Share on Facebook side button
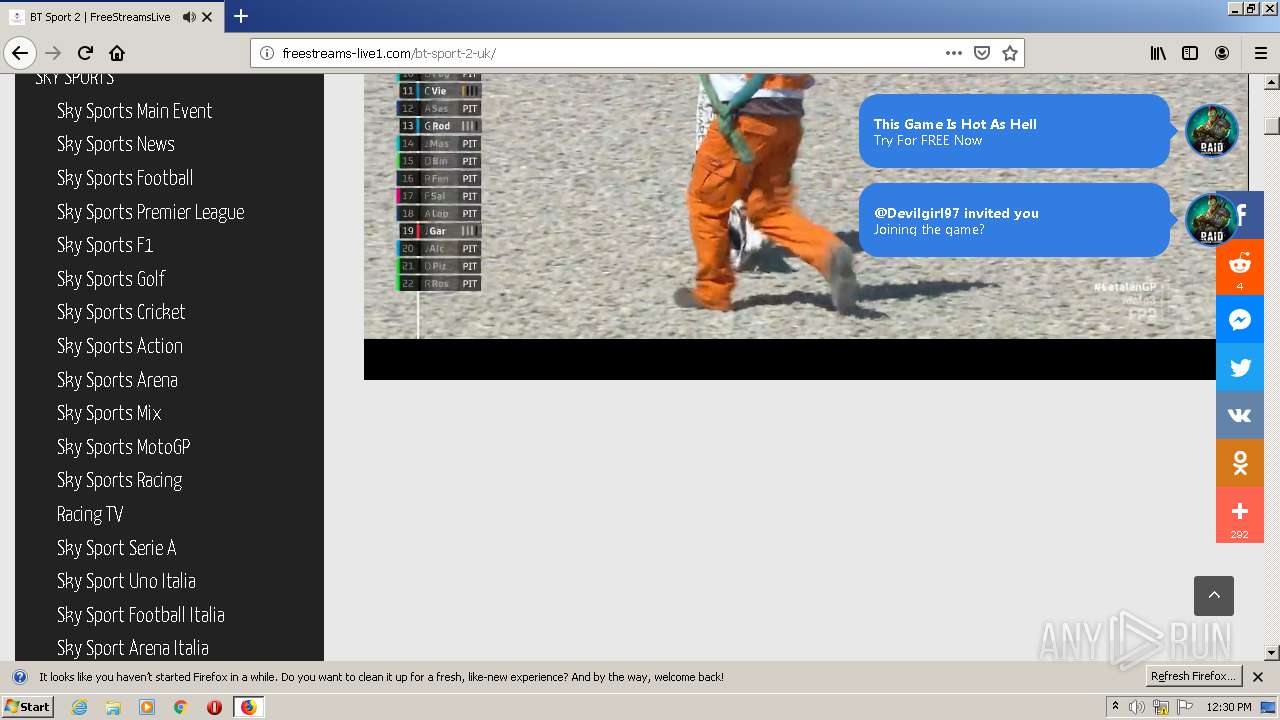Viewport: 1280px width, 720px height. point(1240,215)
